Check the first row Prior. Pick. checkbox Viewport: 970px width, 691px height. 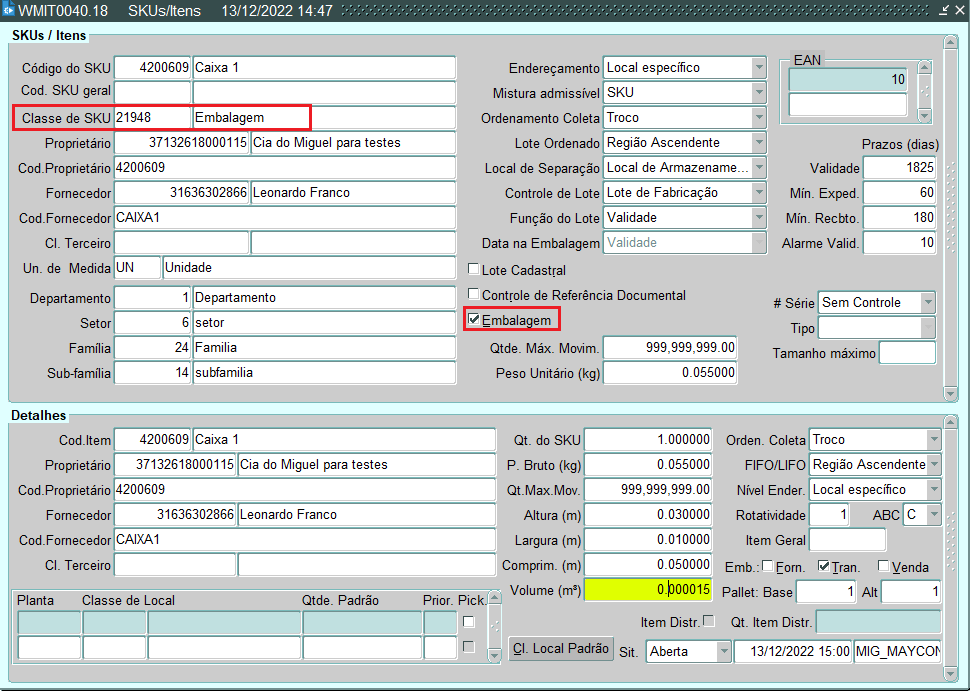pyautogui.click(x=469, y=622)
